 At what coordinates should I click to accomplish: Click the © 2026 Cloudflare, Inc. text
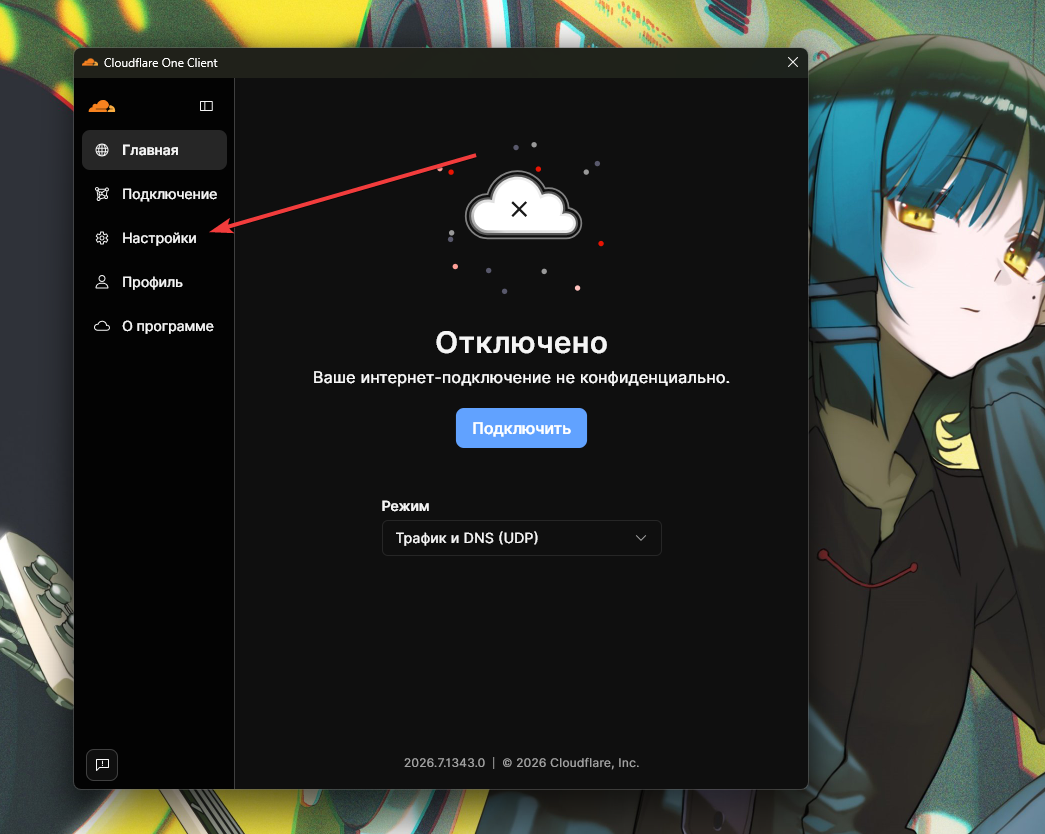click(x=570, y=763)
